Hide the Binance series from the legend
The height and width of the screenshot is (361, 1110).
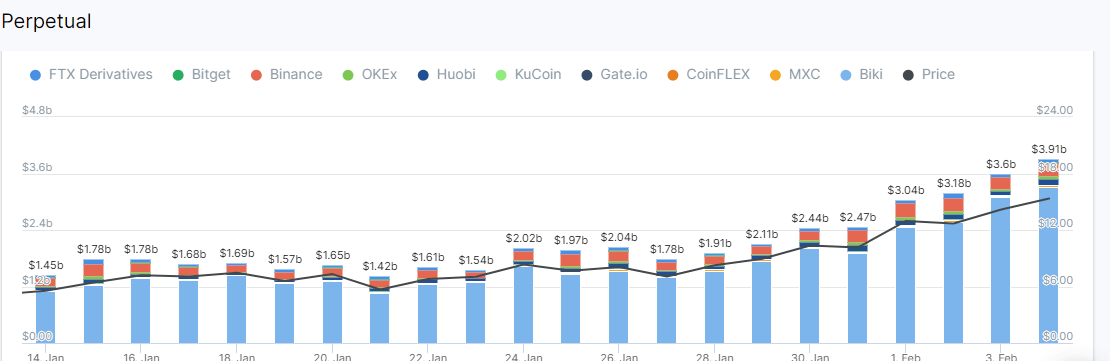coord(287,74)
